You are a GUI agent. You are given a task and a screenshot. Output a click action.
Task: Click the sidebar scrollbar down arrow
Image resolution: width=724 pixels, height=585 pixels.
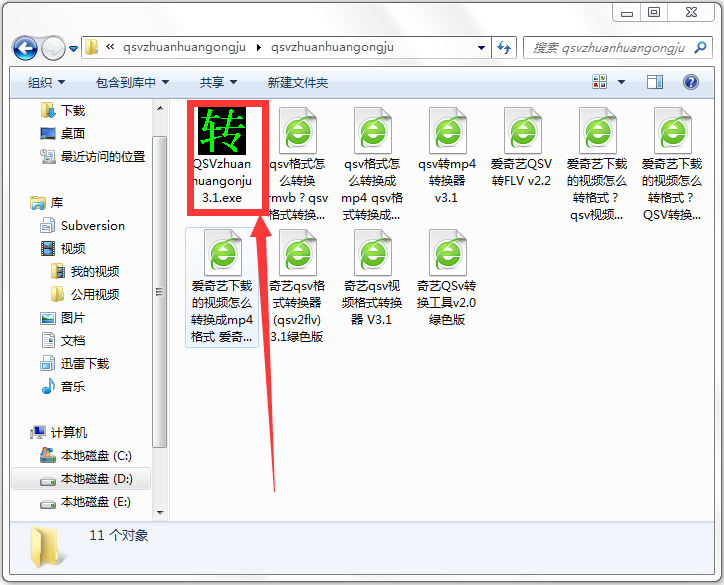click(160, 513)
